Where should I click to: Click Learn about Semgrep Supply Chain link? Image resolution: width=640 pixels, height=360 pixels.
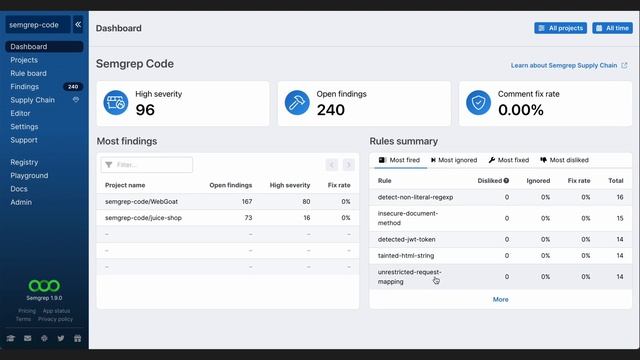(x=564, y=65)
